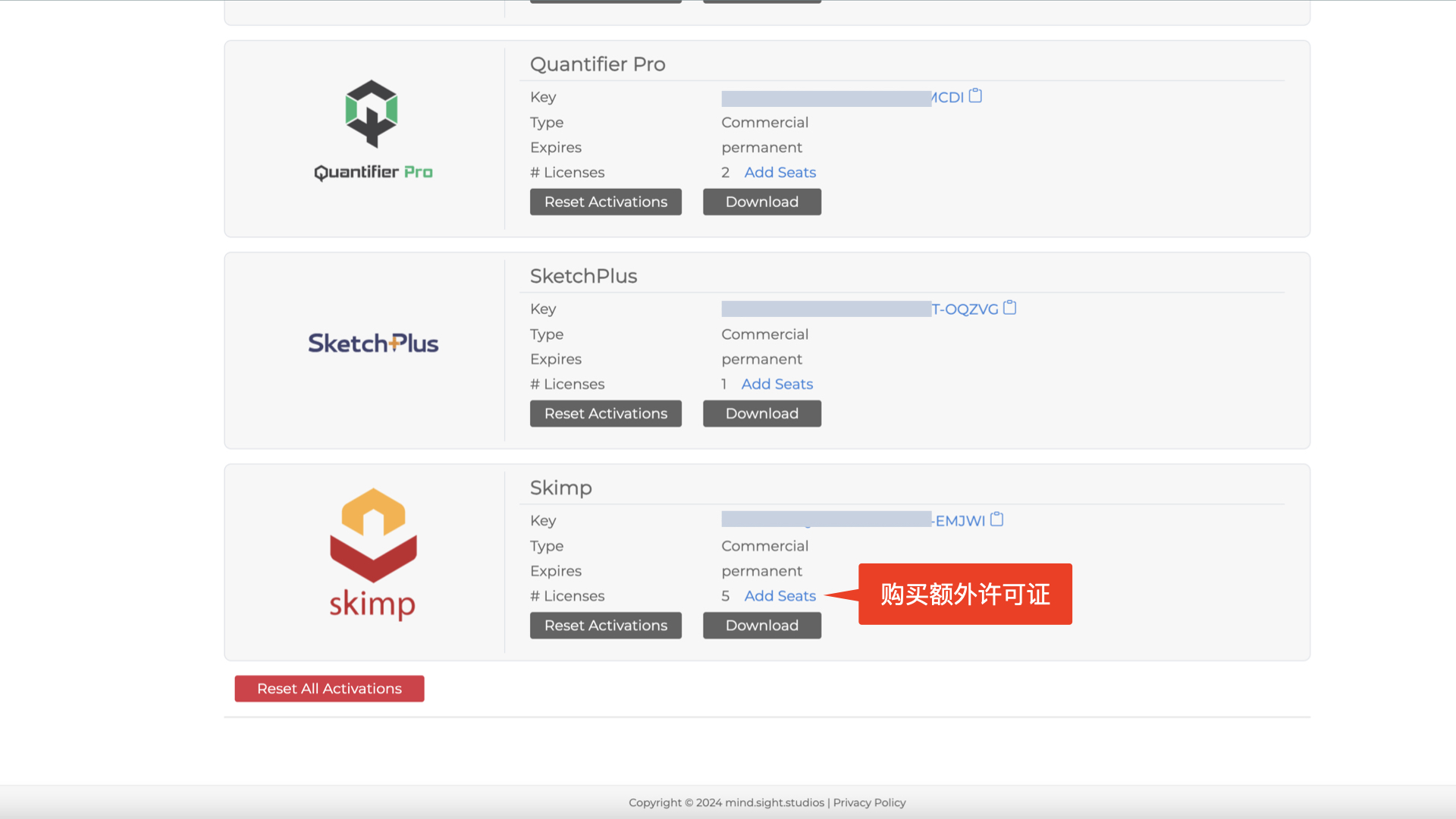This screenshot has height=819, width=1456.
Task: Open the Privacy Policy page
Action: 869,802
